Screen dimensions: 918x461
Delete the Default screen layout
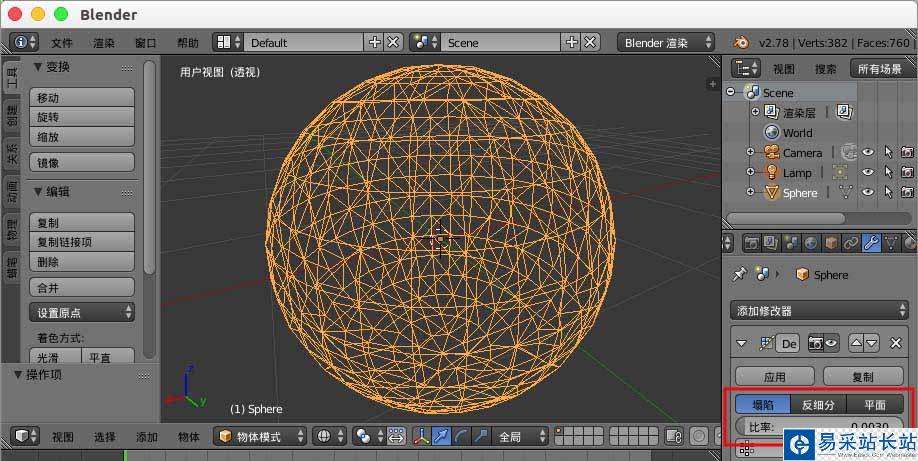coord(393,42)
